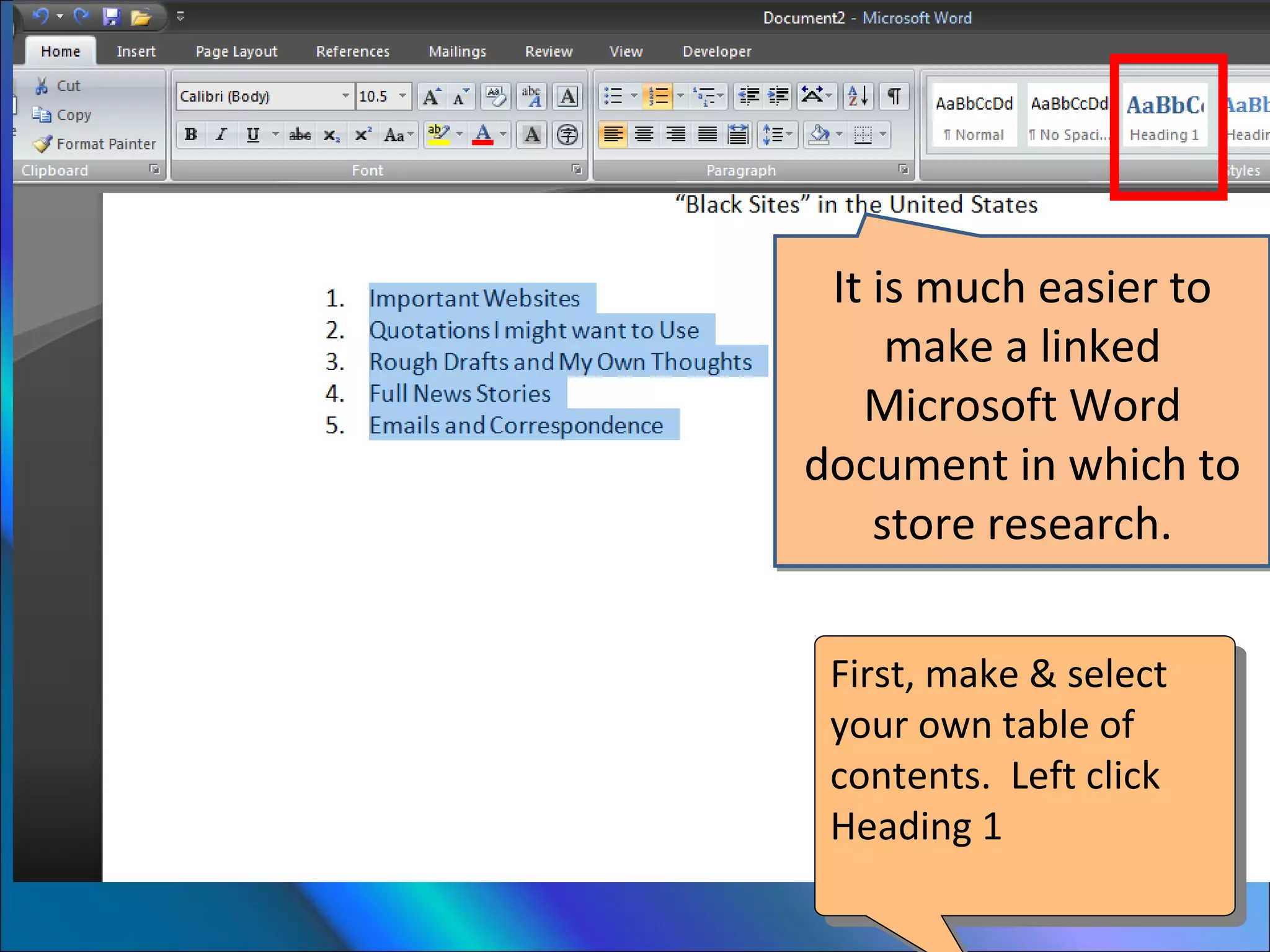
Task: Click the Shrink Font icon
Action: click(461, 97)
